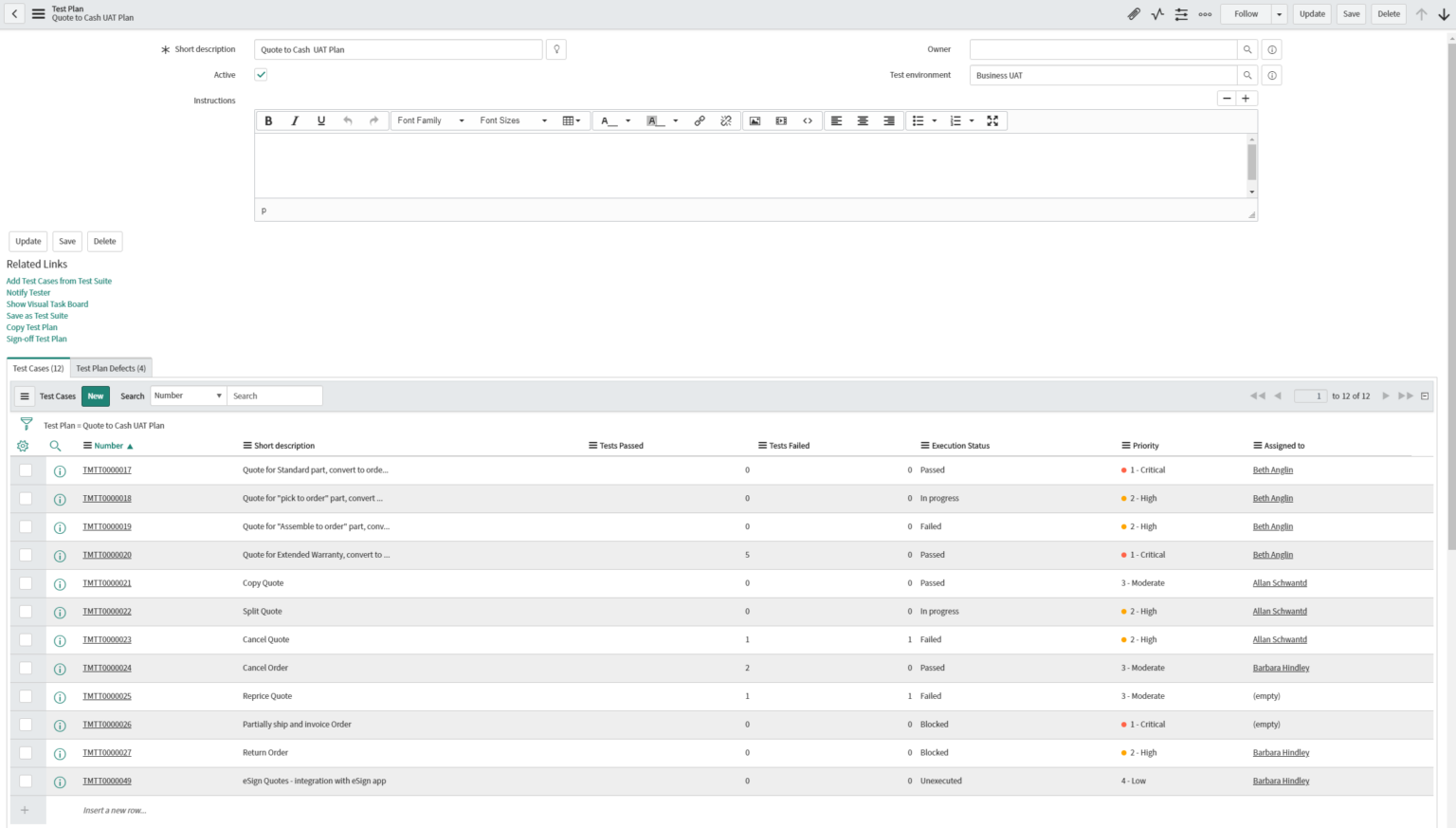Attach a file using the paperclip icon
Screen dimensions: 1456x828
(x=1134, y=13)
